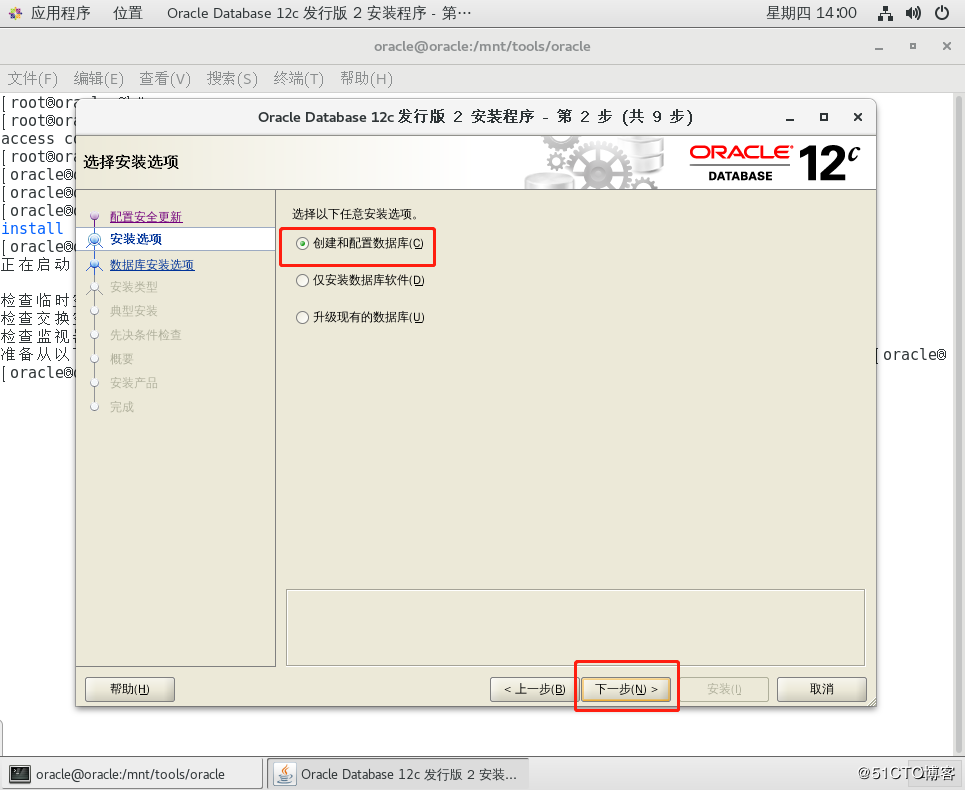Screen dimensions: 965x790
Task: Click the terminal icon in the taskbar
Action: tap(20, 774)
